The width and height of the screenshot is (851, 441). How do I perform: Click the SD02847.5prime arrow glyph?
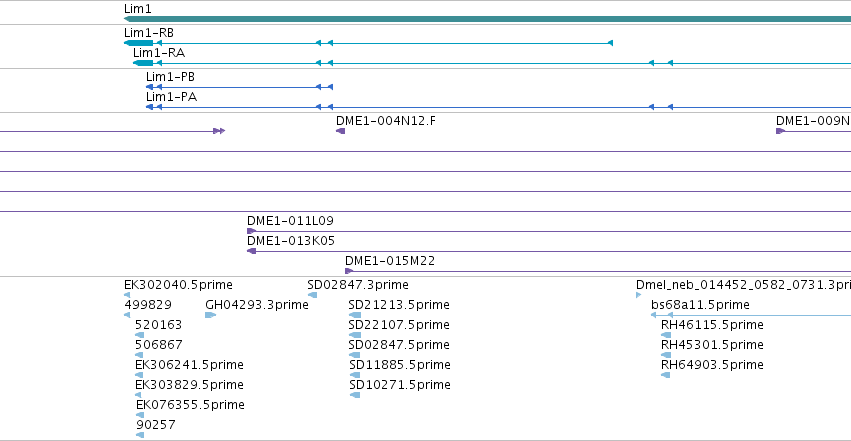355,355
